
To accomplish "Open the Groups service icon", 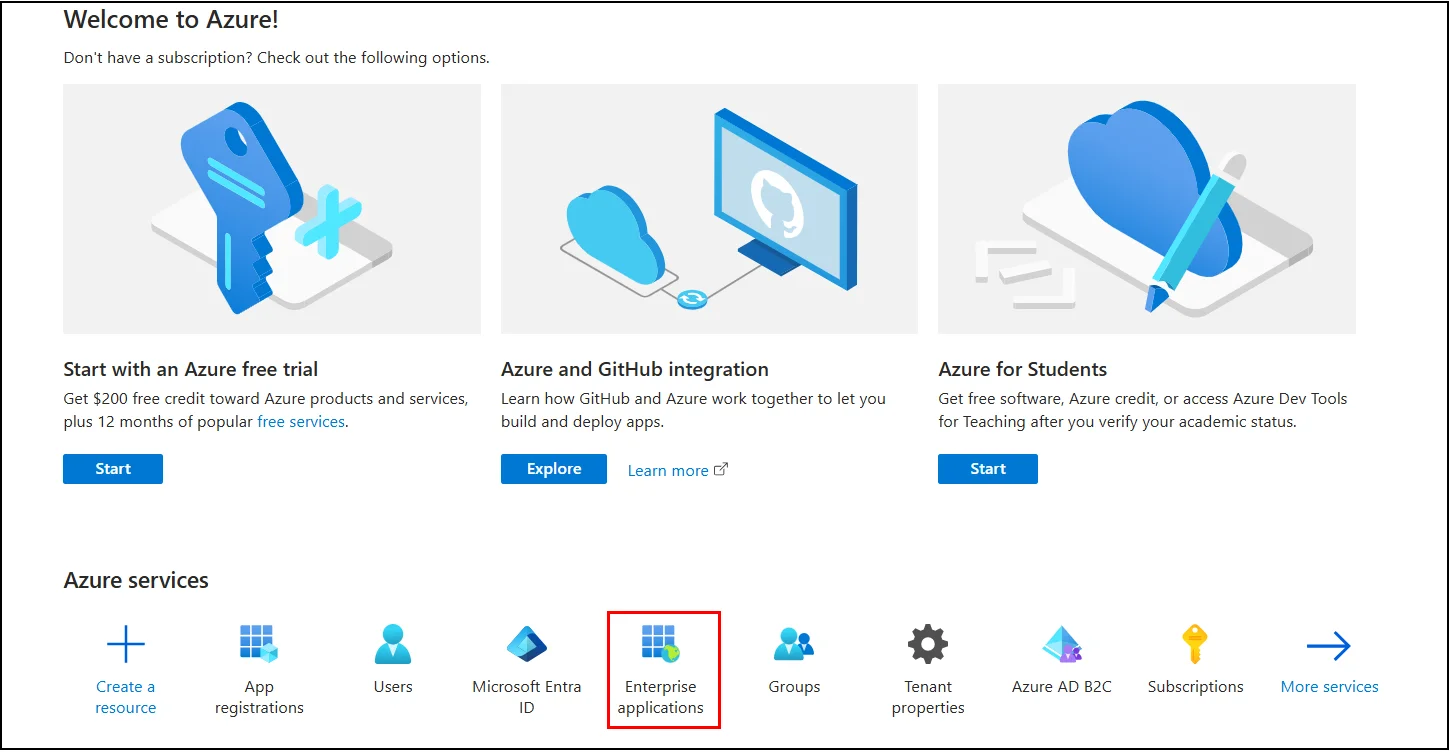I will tap(794, 645).
